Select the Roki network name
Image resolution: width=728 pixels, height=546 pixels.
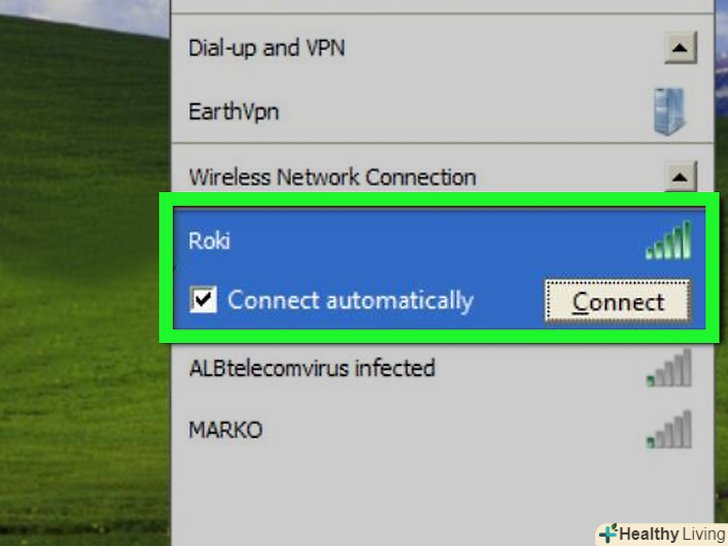(x=209, y=240)
